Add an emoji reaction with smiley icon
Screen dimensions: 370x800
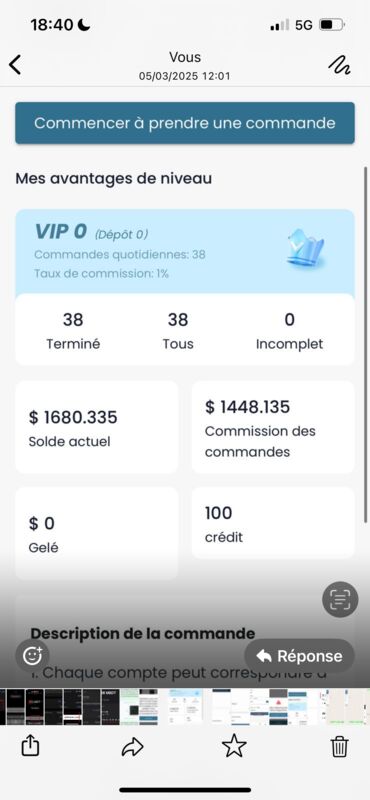tap(32, 655)
